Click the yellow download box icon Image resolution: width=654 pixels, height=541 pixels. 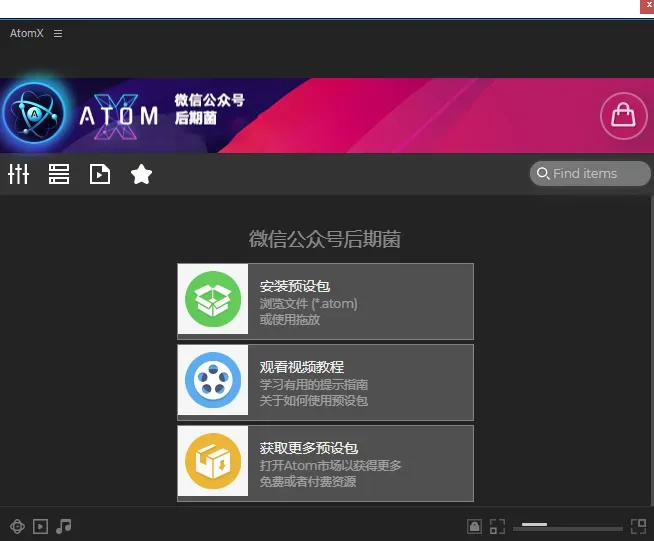pos(213,461)
